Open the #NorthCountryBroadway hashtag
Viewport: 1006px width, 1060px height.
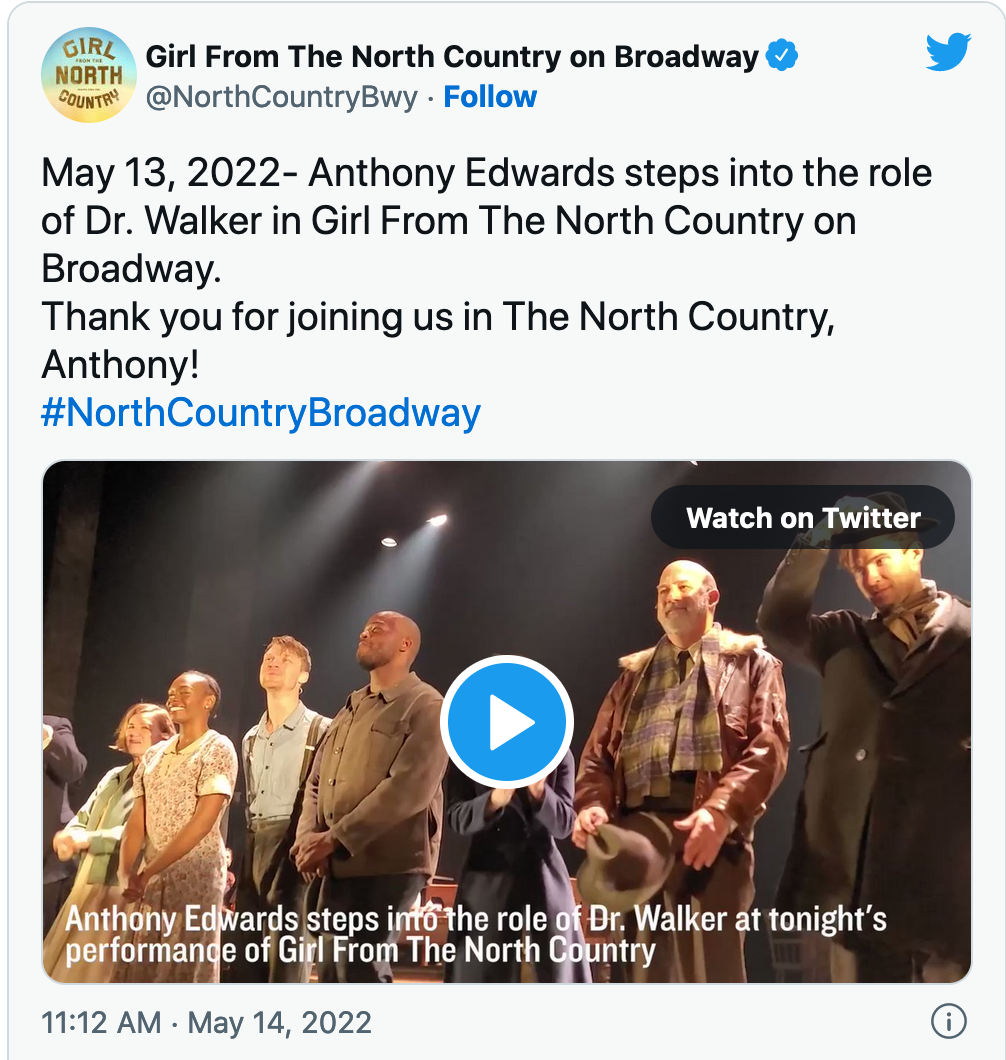point(261,412)
